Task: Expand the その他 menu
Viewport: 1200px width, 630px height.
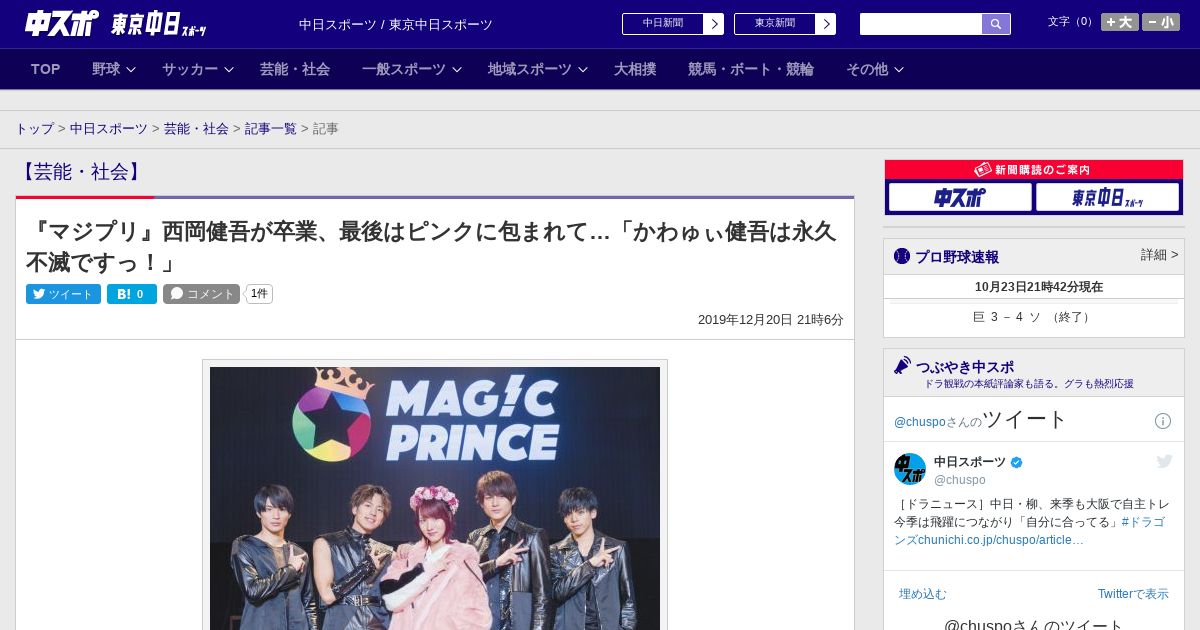Action: (875, 69)
